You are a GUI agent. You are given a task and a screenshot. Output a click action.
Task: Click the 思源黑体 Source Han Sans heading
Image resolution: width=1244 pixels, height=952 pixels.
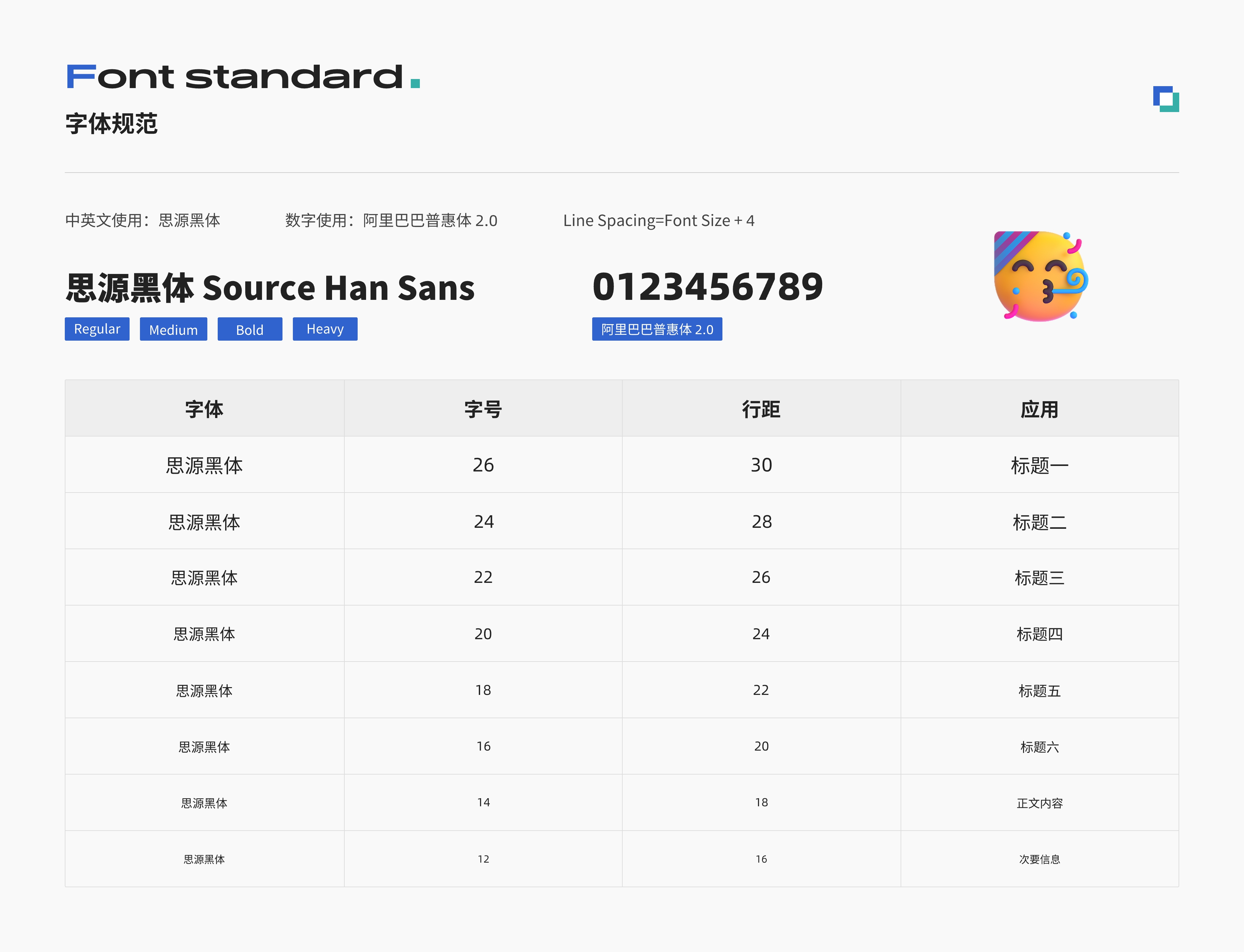pyautogui.click(x=270, y=288)
